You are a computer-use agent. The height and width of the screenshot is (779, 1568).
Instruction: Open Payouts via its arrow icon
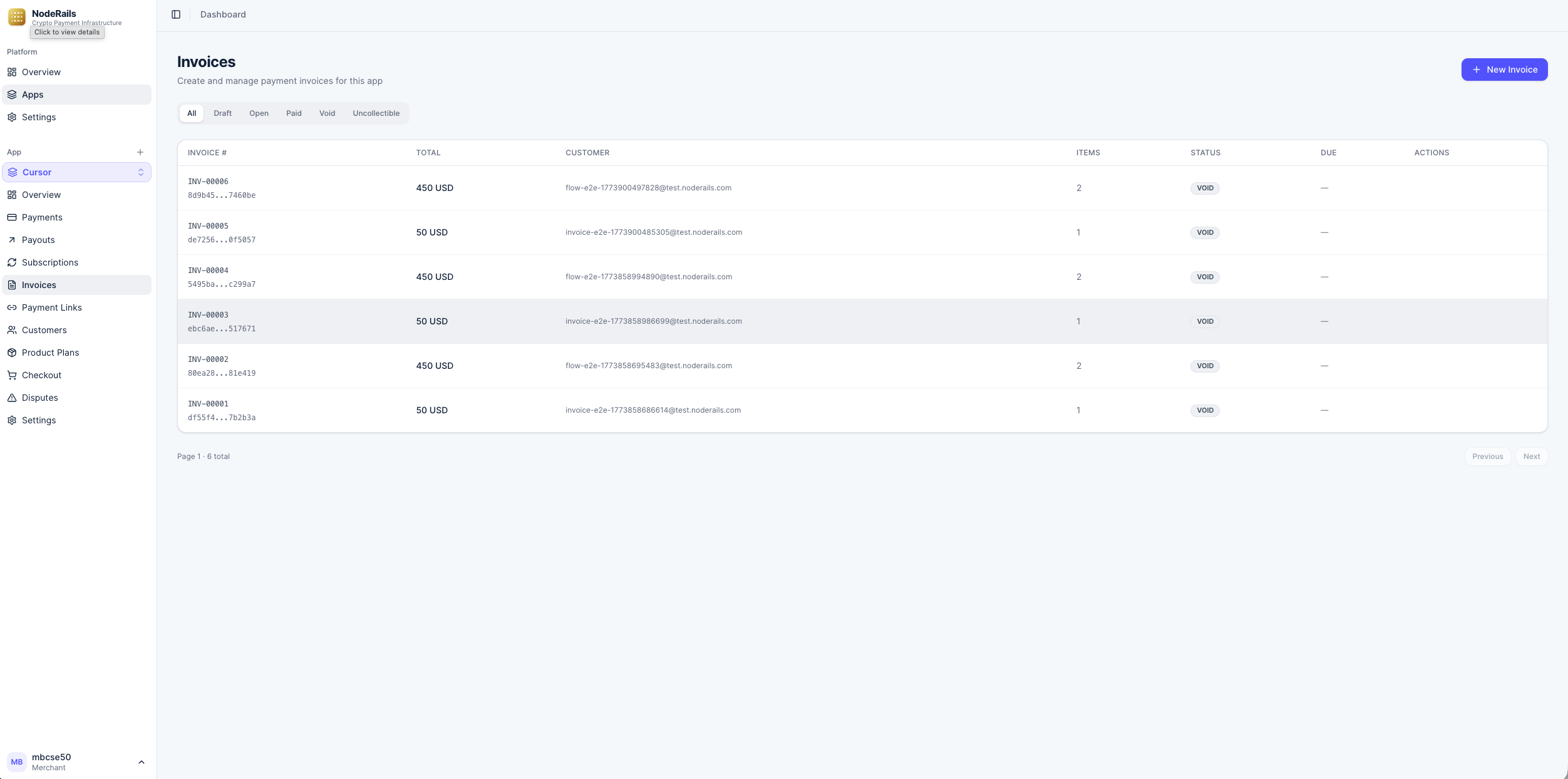point(12,240)
